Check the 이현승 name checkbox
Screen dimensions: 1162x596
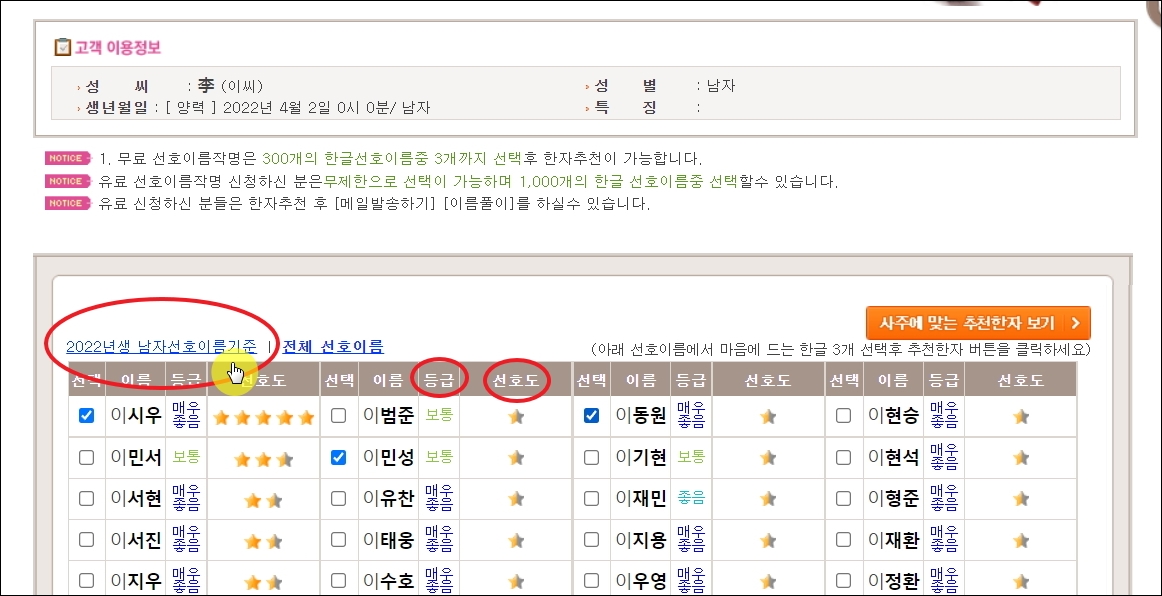(843, 416)
